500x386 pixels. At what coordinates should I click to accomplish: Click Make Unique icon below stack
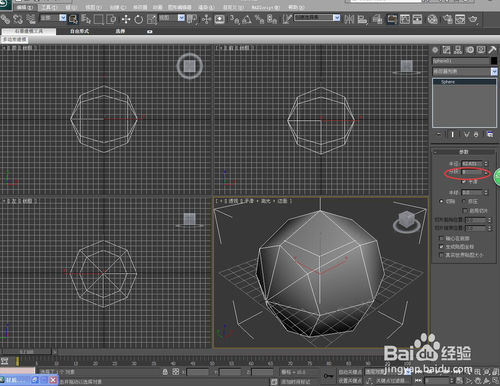[466, 134]
